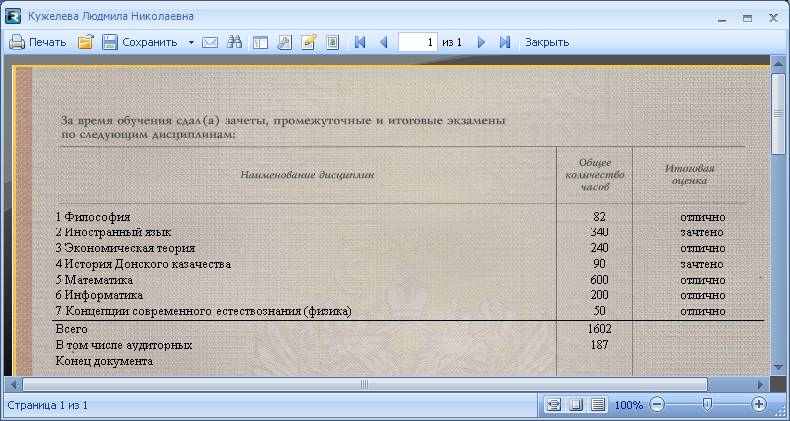
Task: Click "Страница 1 из 1" in status bar
Action: point(48,405)
